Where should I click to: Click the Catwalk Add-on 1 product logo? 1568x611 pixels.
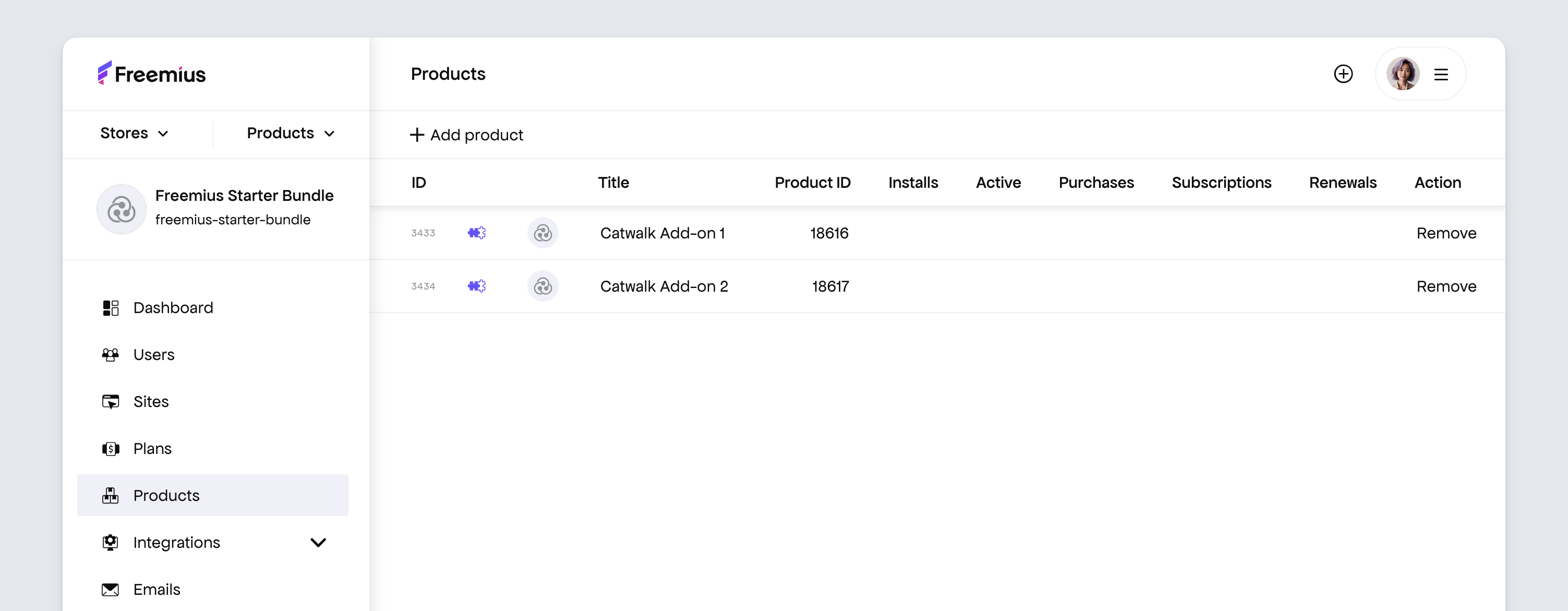(x=542, y=233)
